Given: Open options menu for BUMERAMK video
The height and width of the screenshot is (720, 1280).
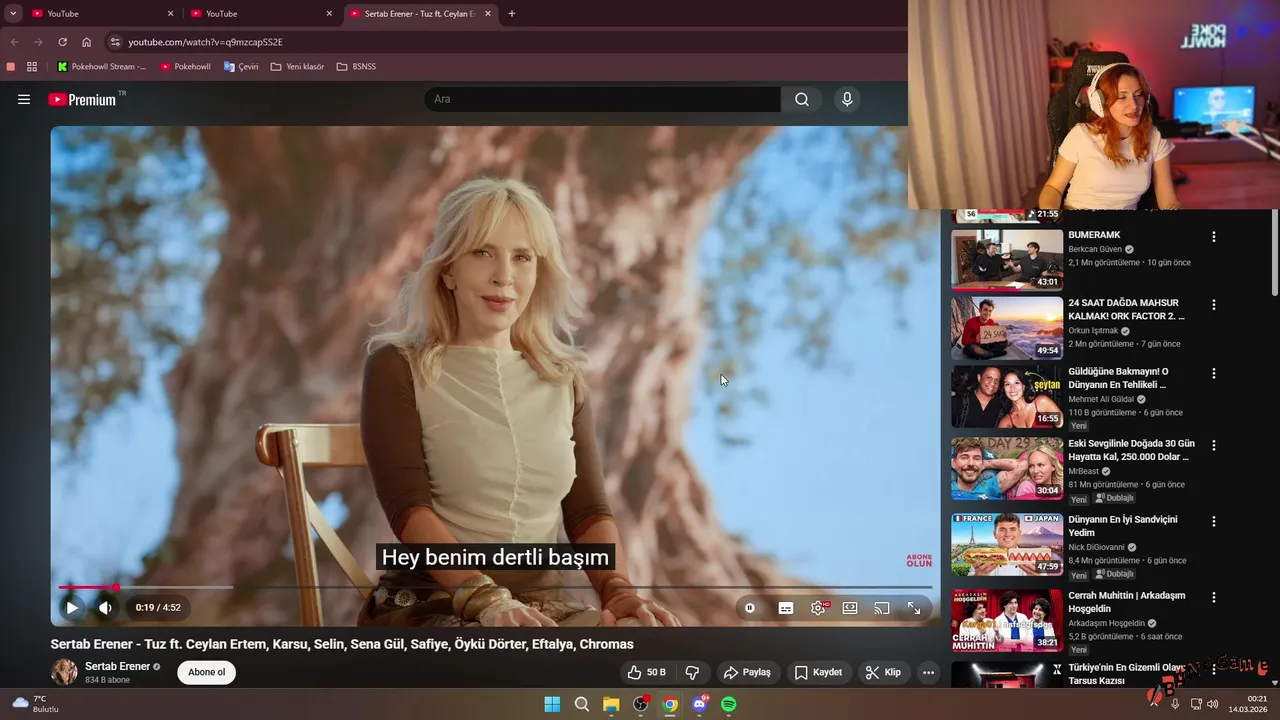Looking at the screenshot, I should 1214,237.
